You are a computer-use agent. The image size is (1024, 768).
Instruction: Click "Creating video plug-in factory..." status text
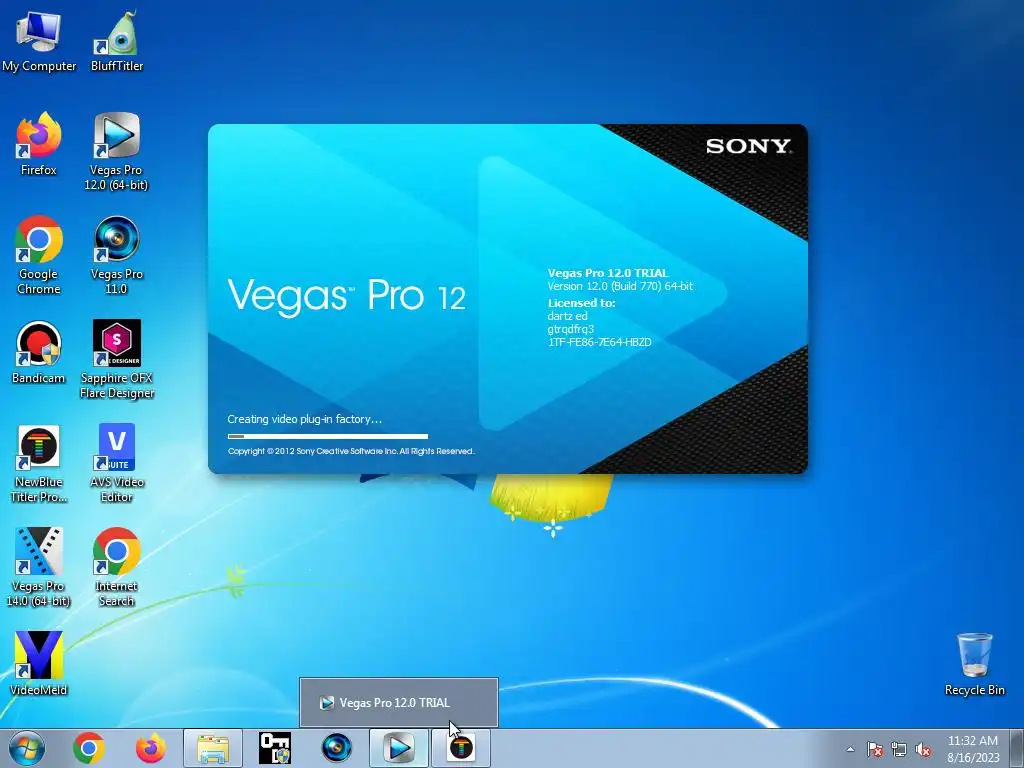coord(304,419)
